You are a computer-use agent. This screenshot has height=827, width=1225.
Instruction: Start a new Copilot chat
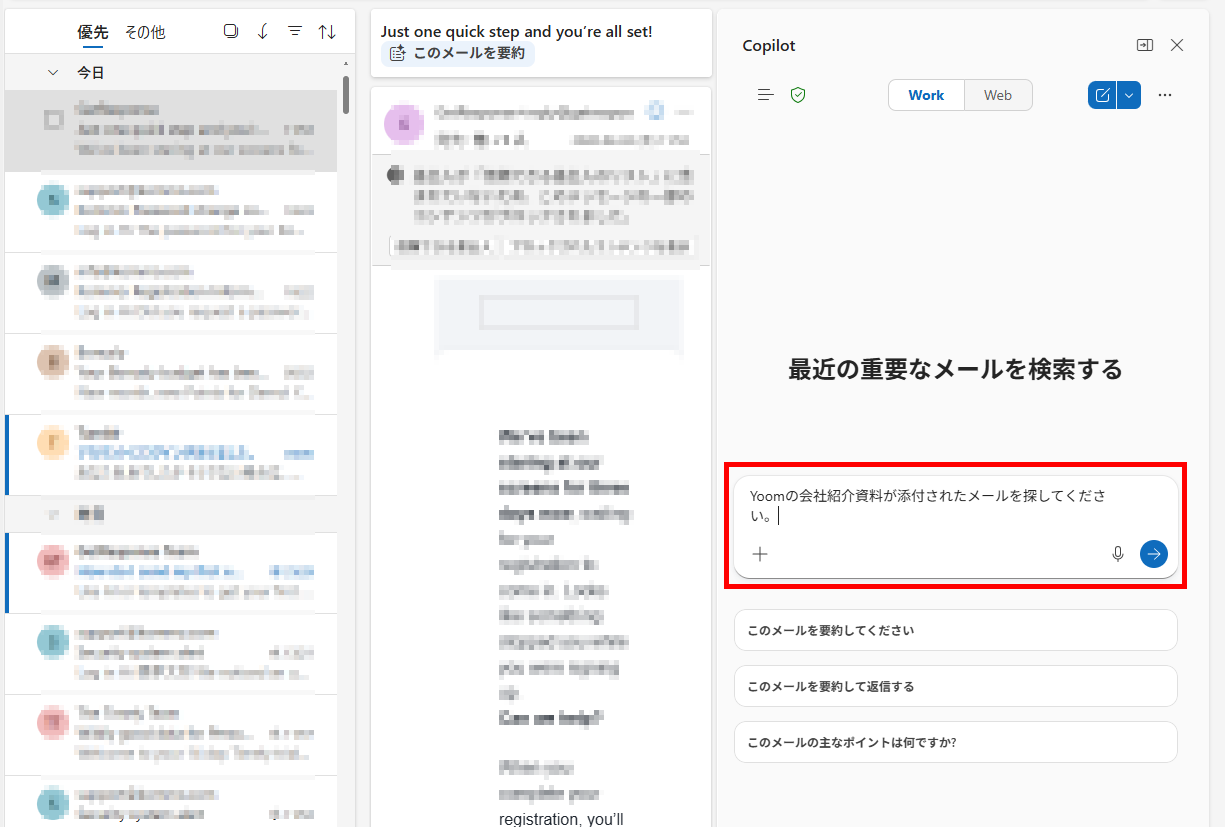[x=1102, y=95]
